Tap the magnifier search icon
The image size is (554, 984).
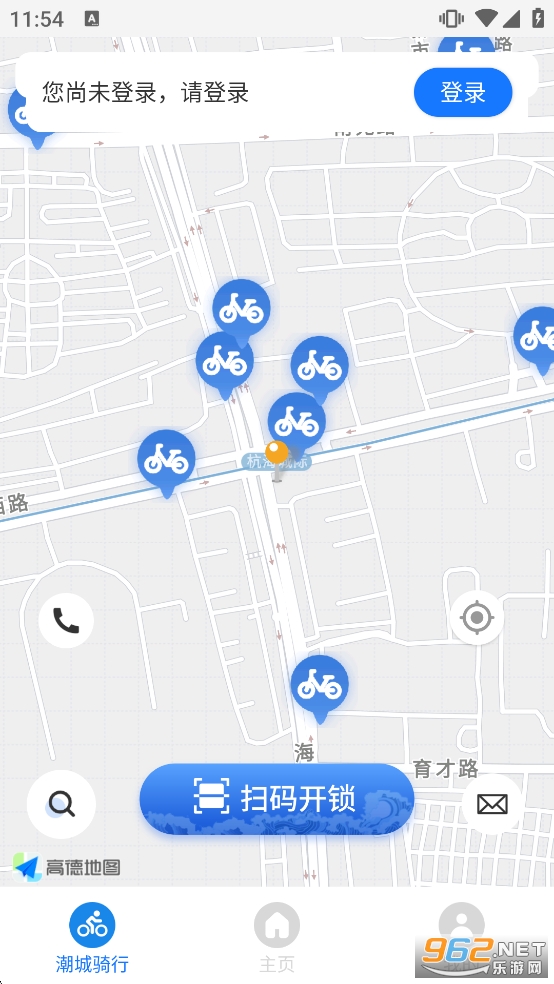[x=61, y=804]
